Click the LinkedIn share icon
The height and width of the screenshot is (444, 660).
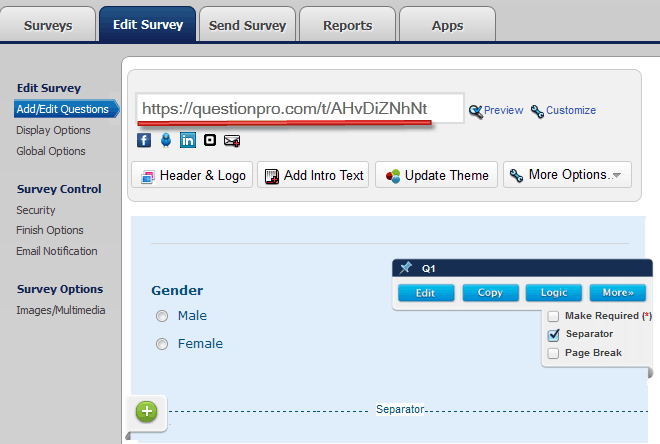click(x=188, y=140)
